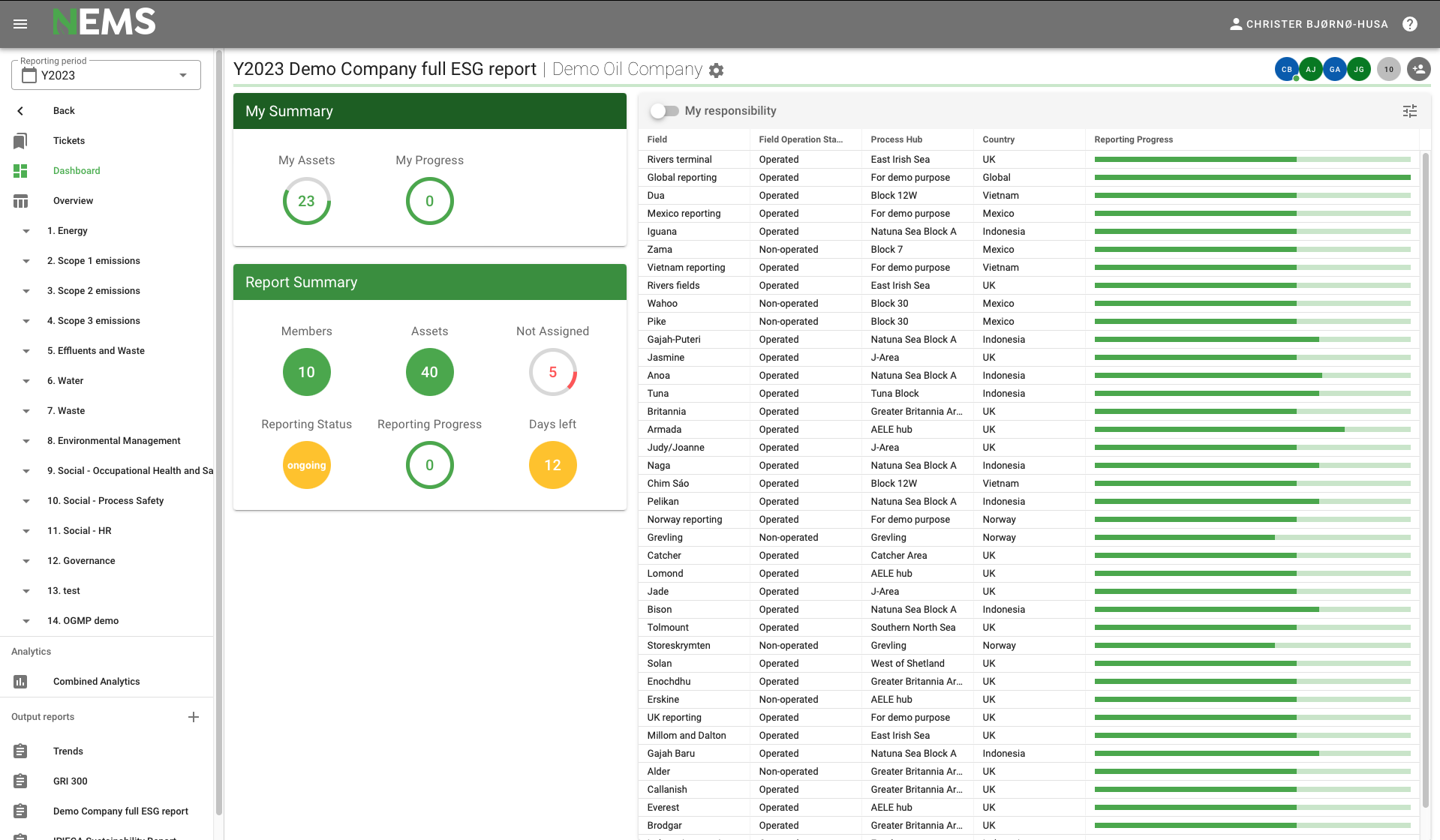
Task: Toggle the My responsibility switch
Action: (x=665, y=111)
